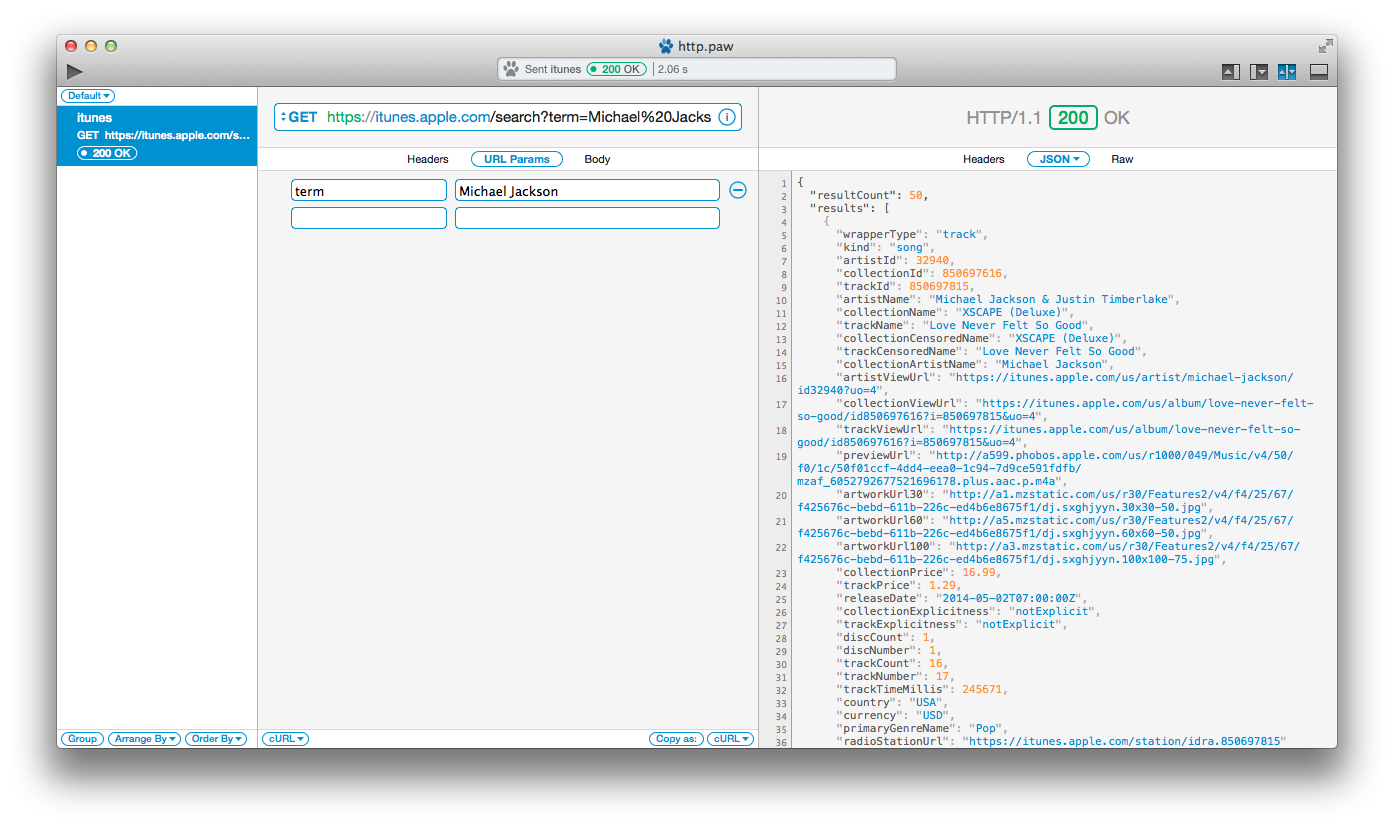Open the GET method selector
The image size is (1394, 827).
299,117
